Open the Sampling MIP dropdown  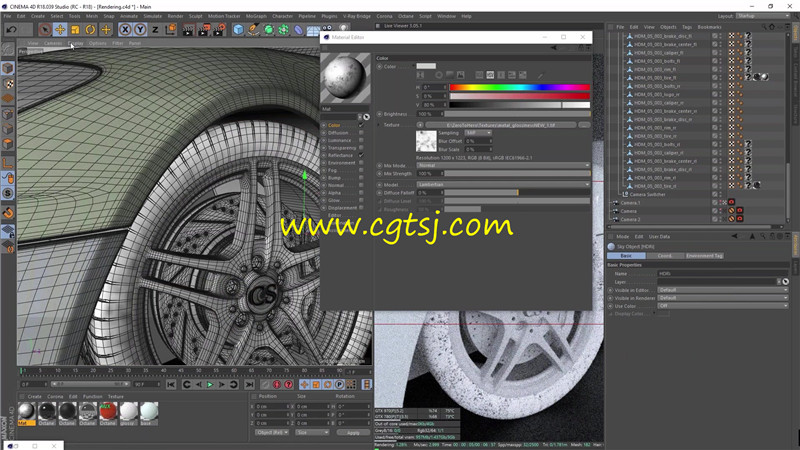tap(479, 133)
